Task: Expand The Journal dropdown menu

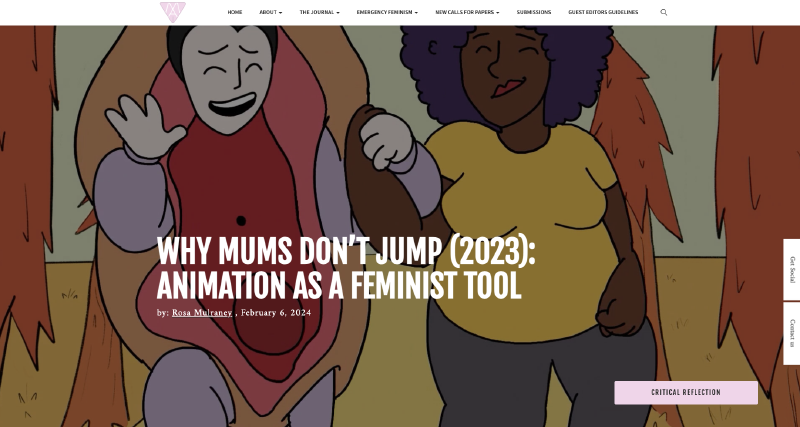Action: click(319, 12)
